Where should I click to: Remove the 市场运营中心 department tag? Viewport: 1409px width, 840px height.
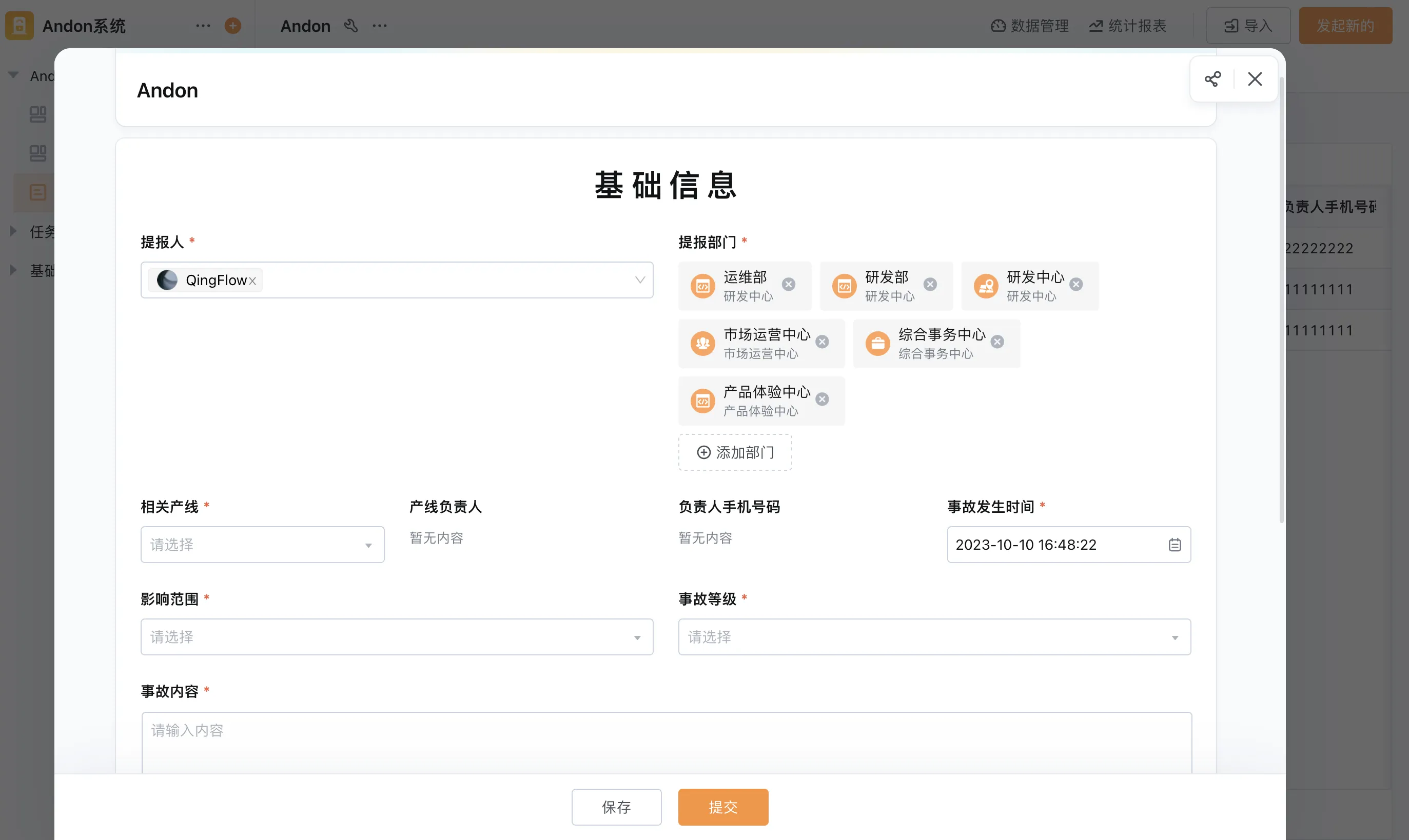[823, 342]
